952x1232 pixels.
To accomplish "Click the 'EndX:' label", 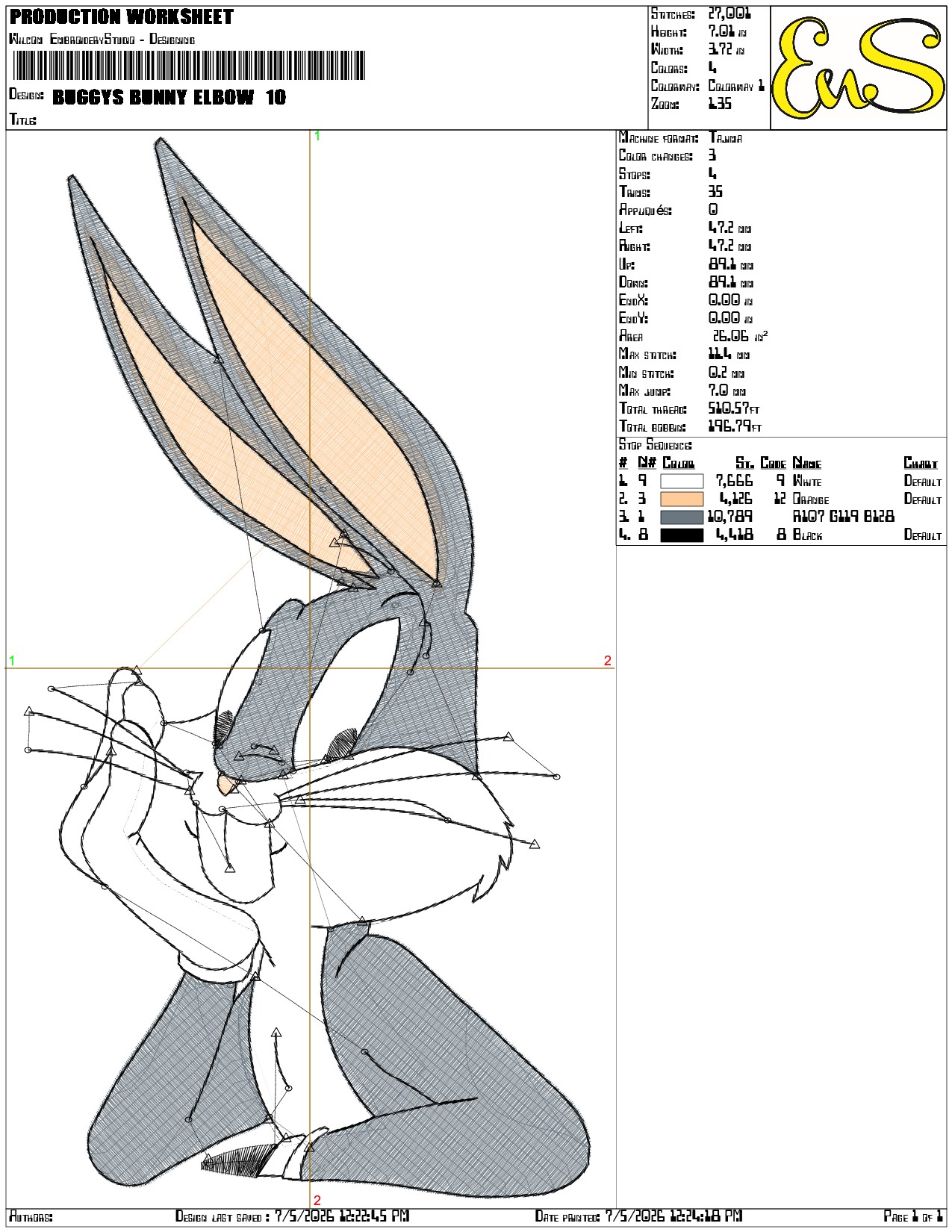I will point(633,300).
